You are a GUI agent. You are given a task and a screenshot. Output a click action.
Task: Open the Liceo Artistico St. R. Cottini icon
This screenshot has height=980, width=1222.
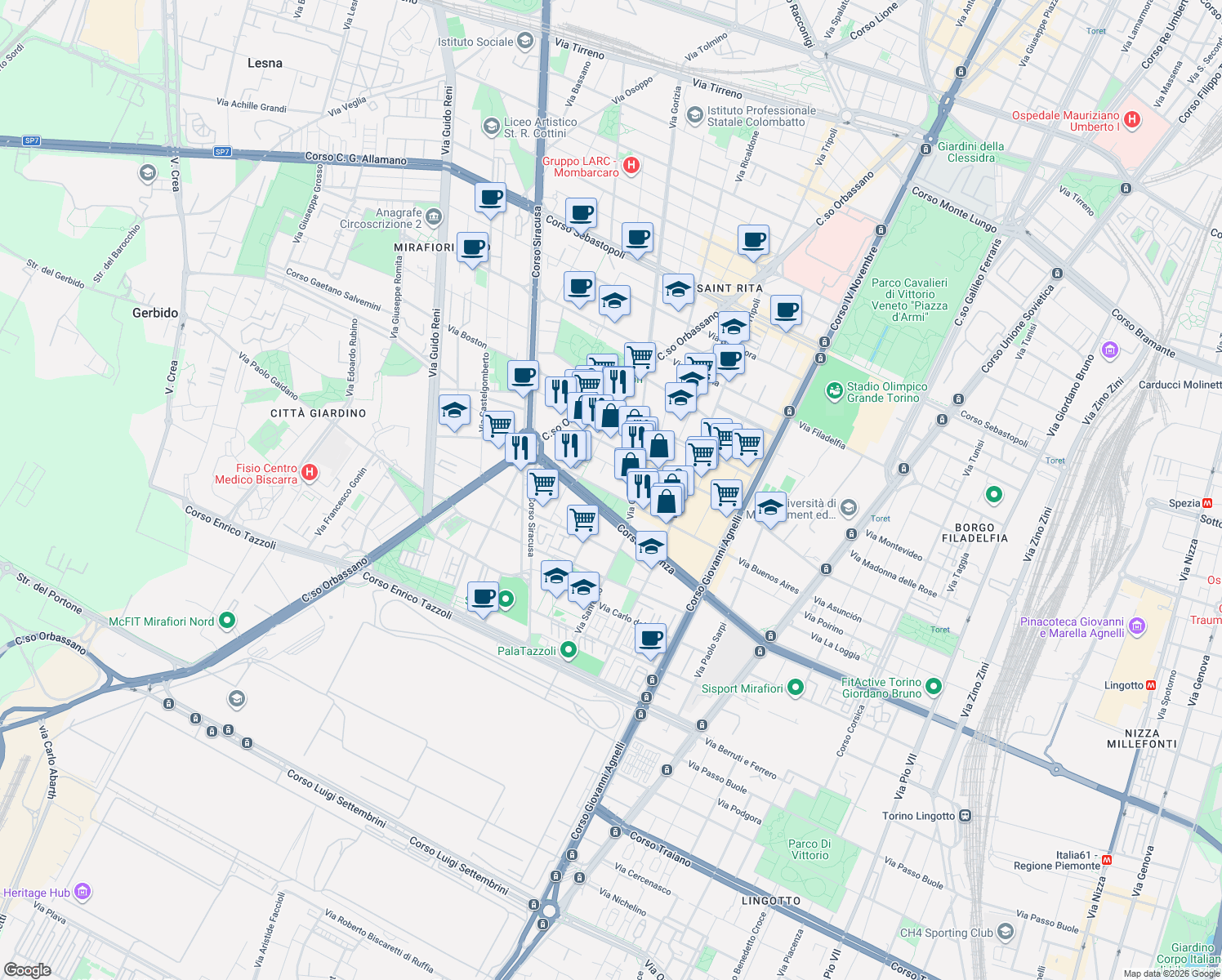tap(491, 127)
